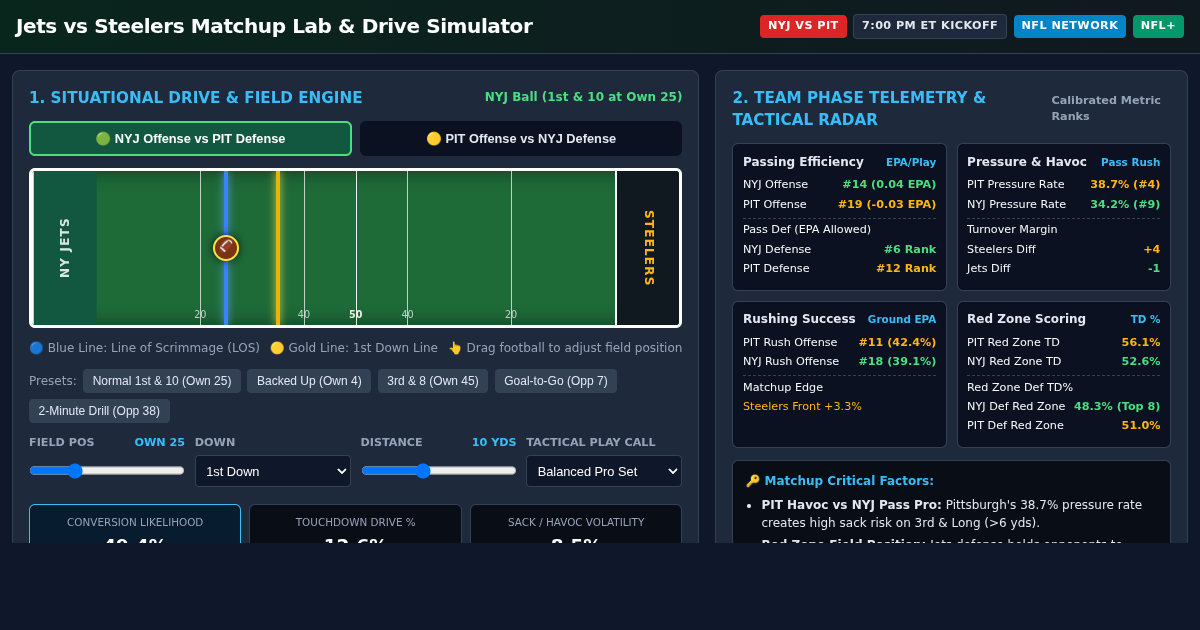Click '#12 Rank' PIT Defense value
This screenshot has height=630, width=1200.
(906, 269)
